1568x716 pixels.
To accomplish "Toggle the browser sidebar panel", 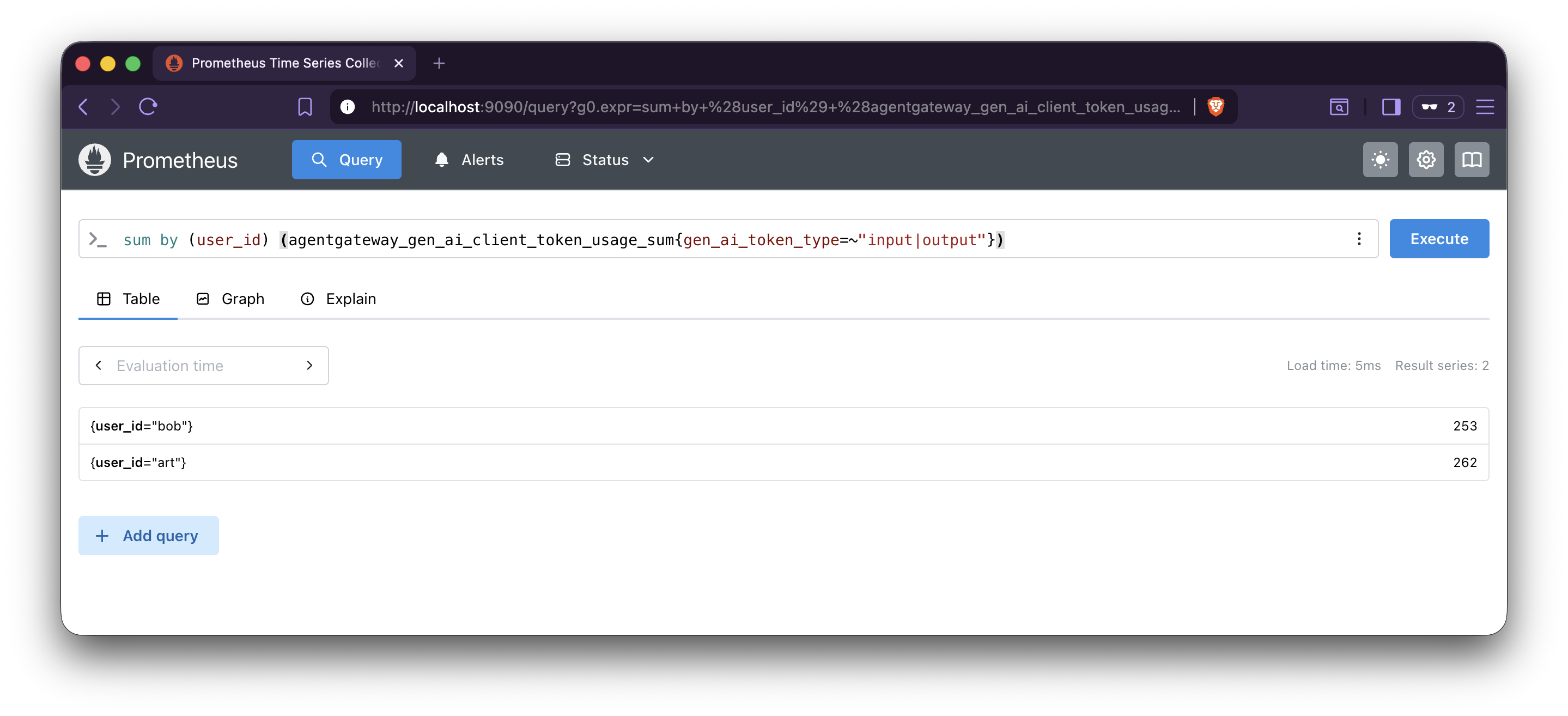I will (x=1391, y=107).
